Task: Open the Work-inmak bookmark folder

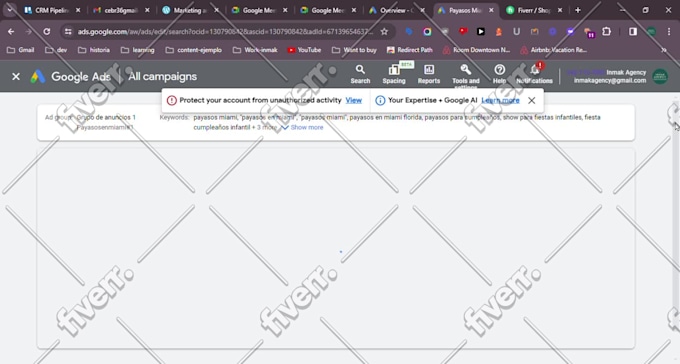Action: [x=255, y=50]
